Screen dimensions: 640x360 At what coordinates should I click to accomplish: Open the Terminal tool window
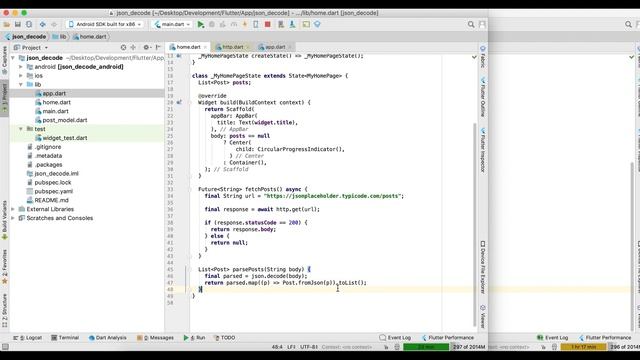tap(65, 338)
